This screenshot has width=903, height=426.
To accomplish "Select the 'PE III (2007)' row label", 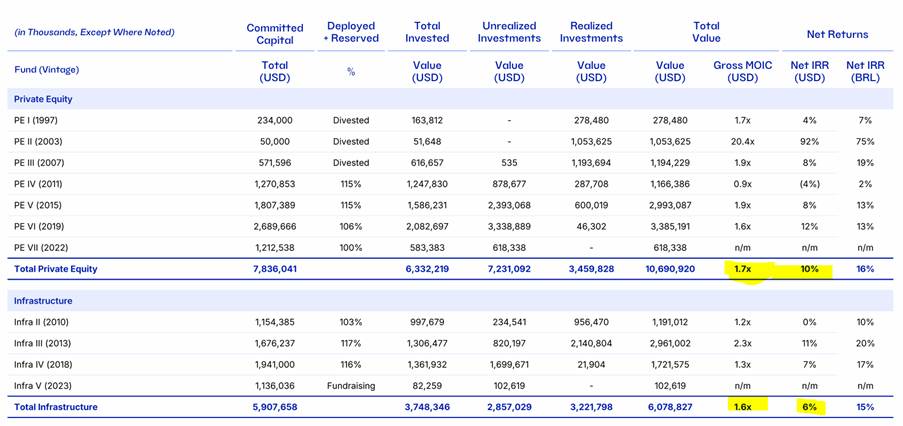I will [39, 163].
